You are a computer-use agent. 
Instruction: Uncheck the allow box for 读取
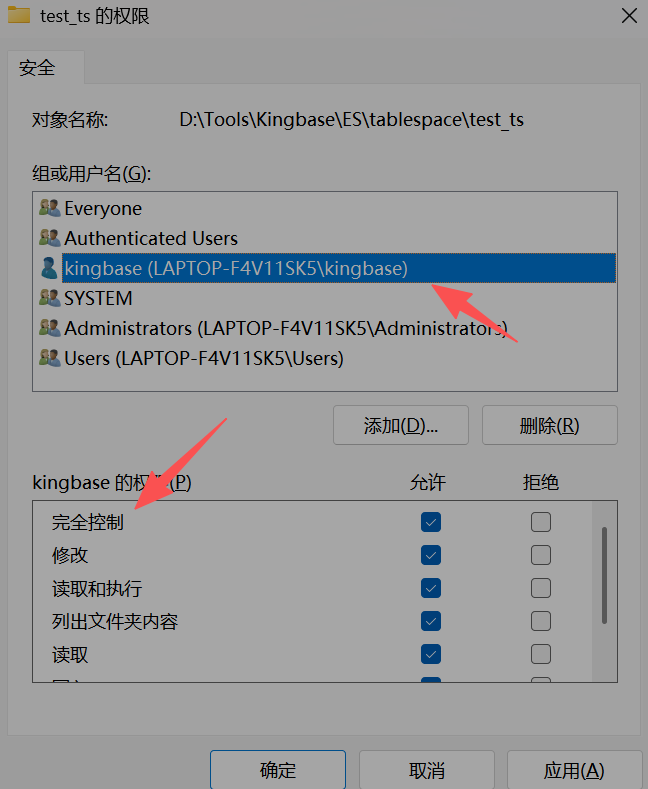coord(431,654)
